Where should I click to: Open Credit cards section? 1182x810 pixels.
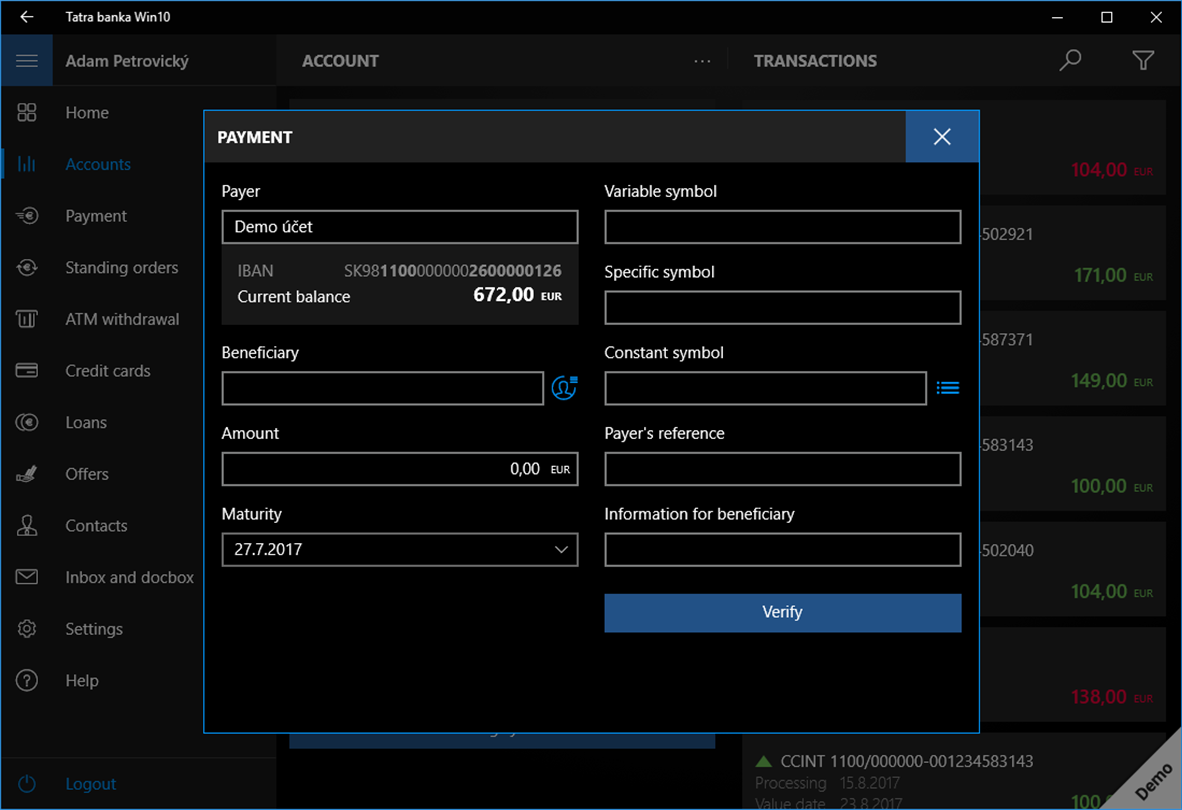click(108, 371)
